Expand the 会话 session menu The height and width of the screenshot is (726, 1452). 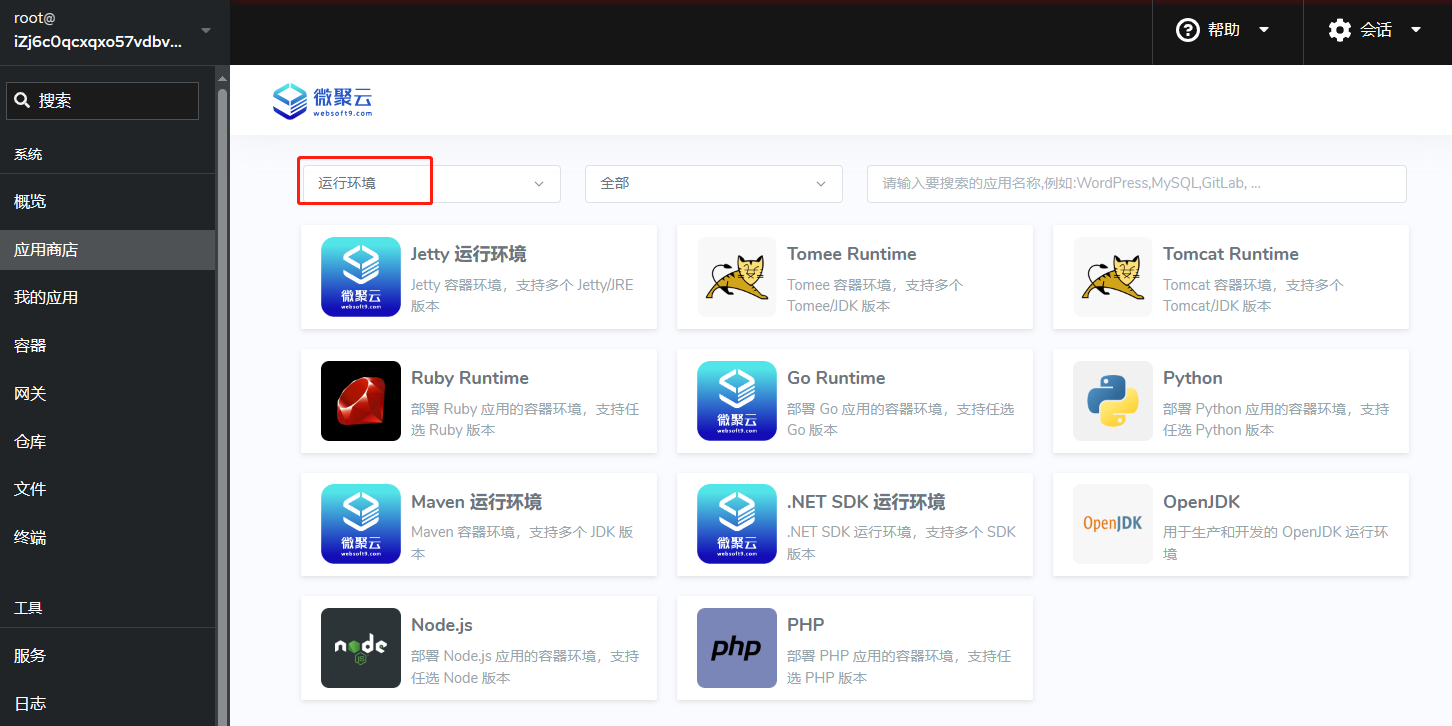click(x=1375, y=30)
